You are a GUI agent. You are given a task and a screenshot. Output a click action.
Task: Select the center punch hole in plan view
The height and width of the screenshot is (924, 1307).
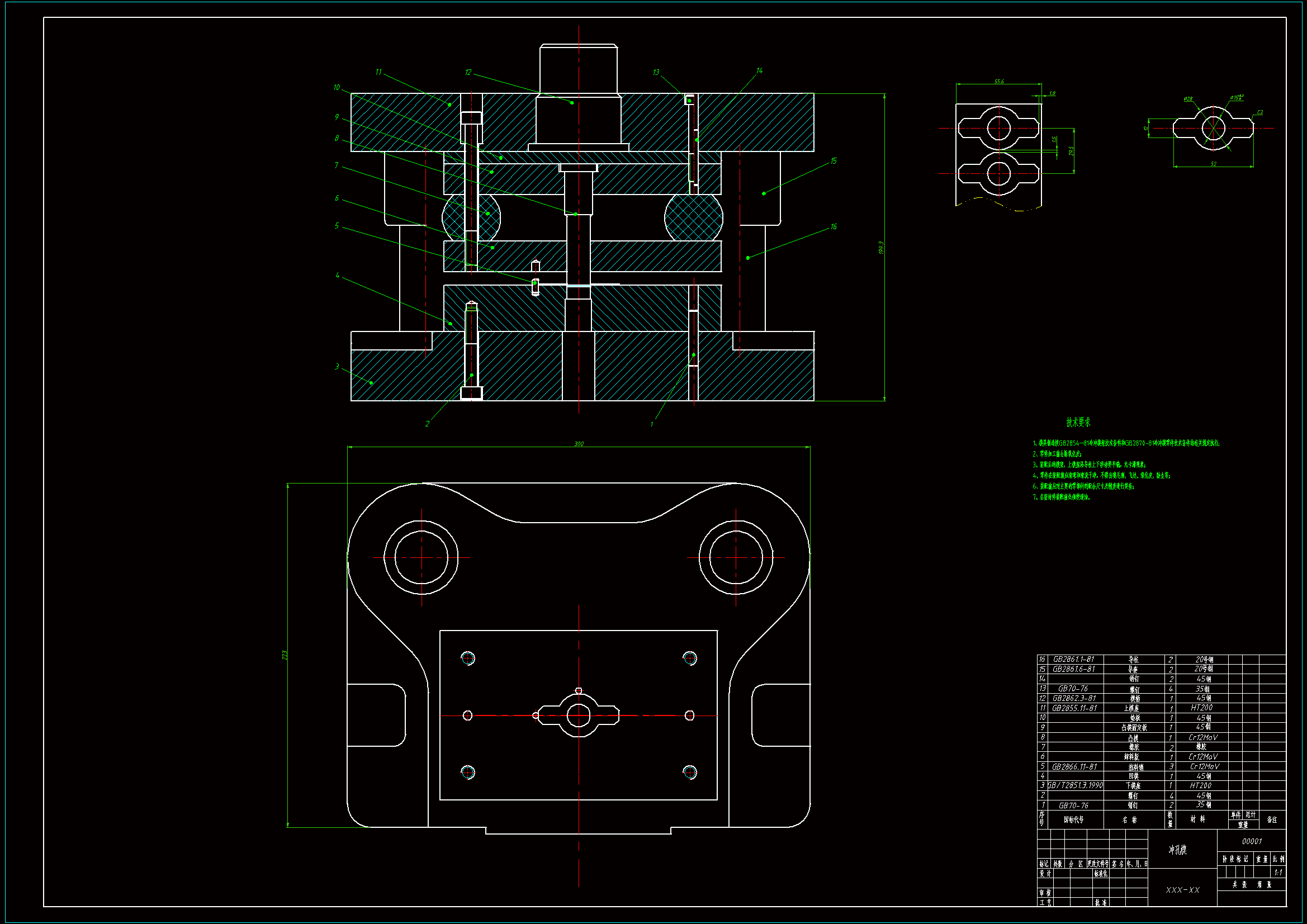click(x=579, y=715)
